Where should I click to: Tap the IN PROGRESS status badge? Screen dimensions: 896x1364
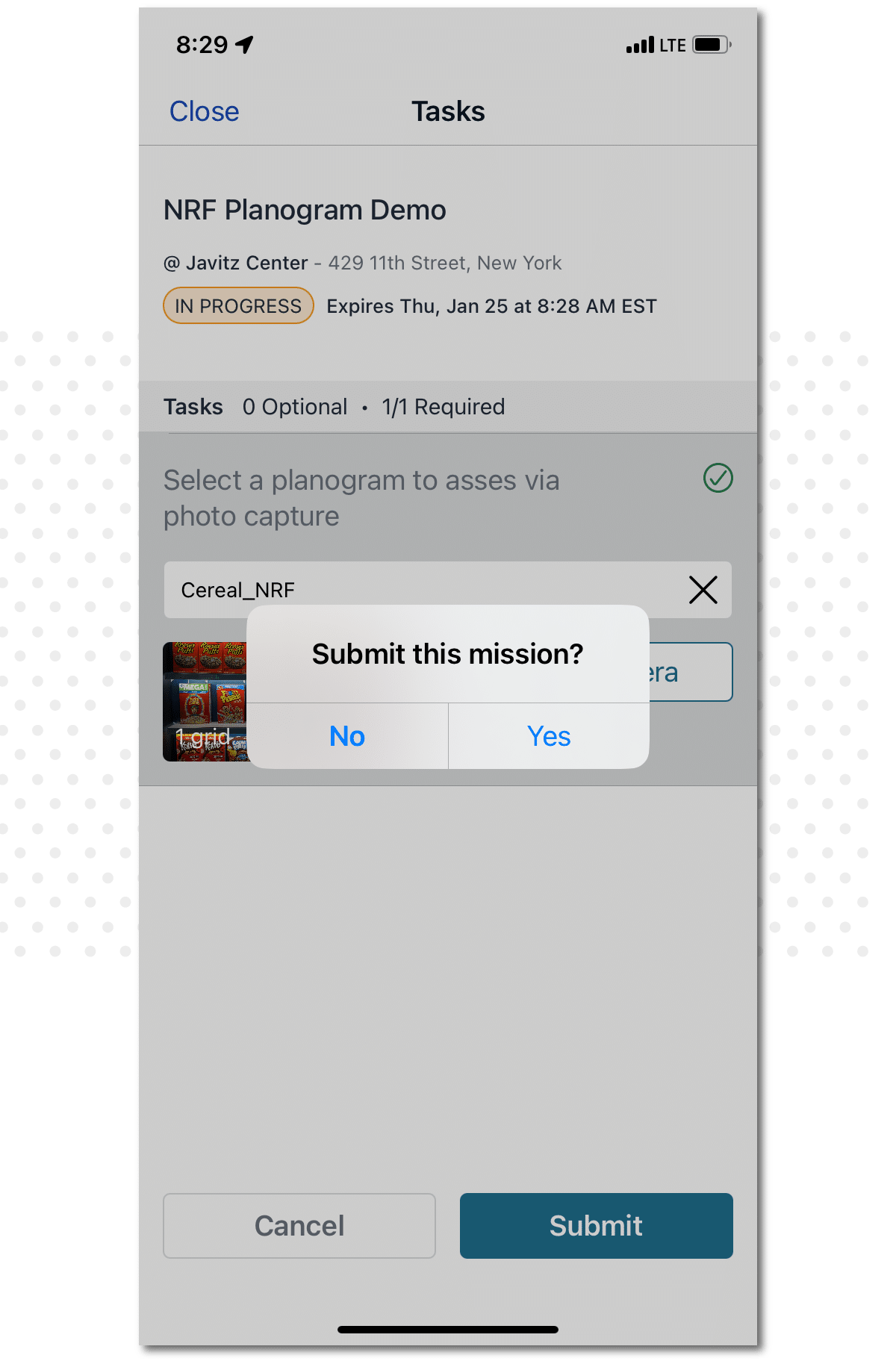point(238,306)
